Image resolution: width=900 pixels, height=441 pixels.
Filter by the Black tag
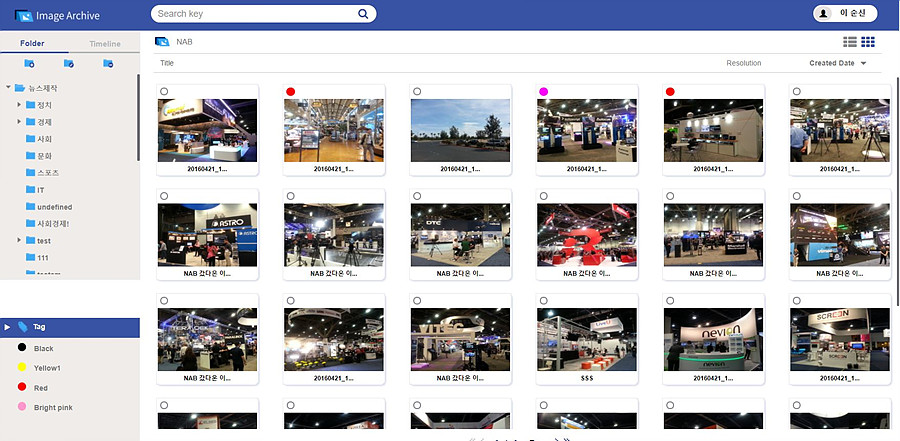click(44, 349)
